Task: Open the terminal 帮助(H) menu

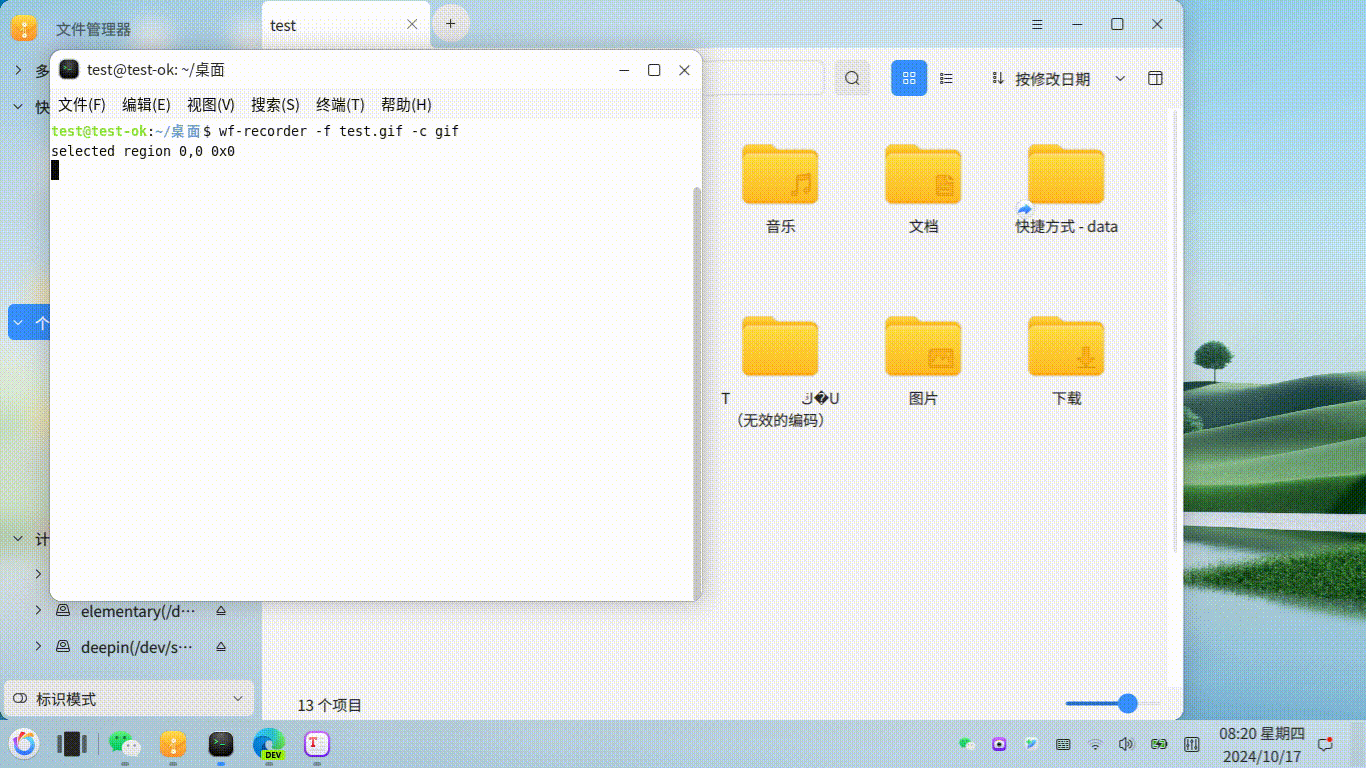Action: coord(406,104)
